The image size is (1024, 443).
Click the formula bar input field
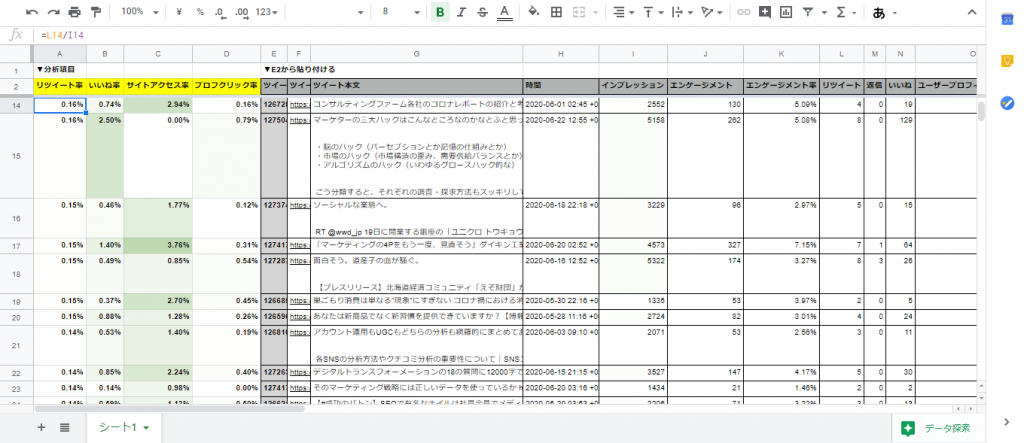(500, 34)
